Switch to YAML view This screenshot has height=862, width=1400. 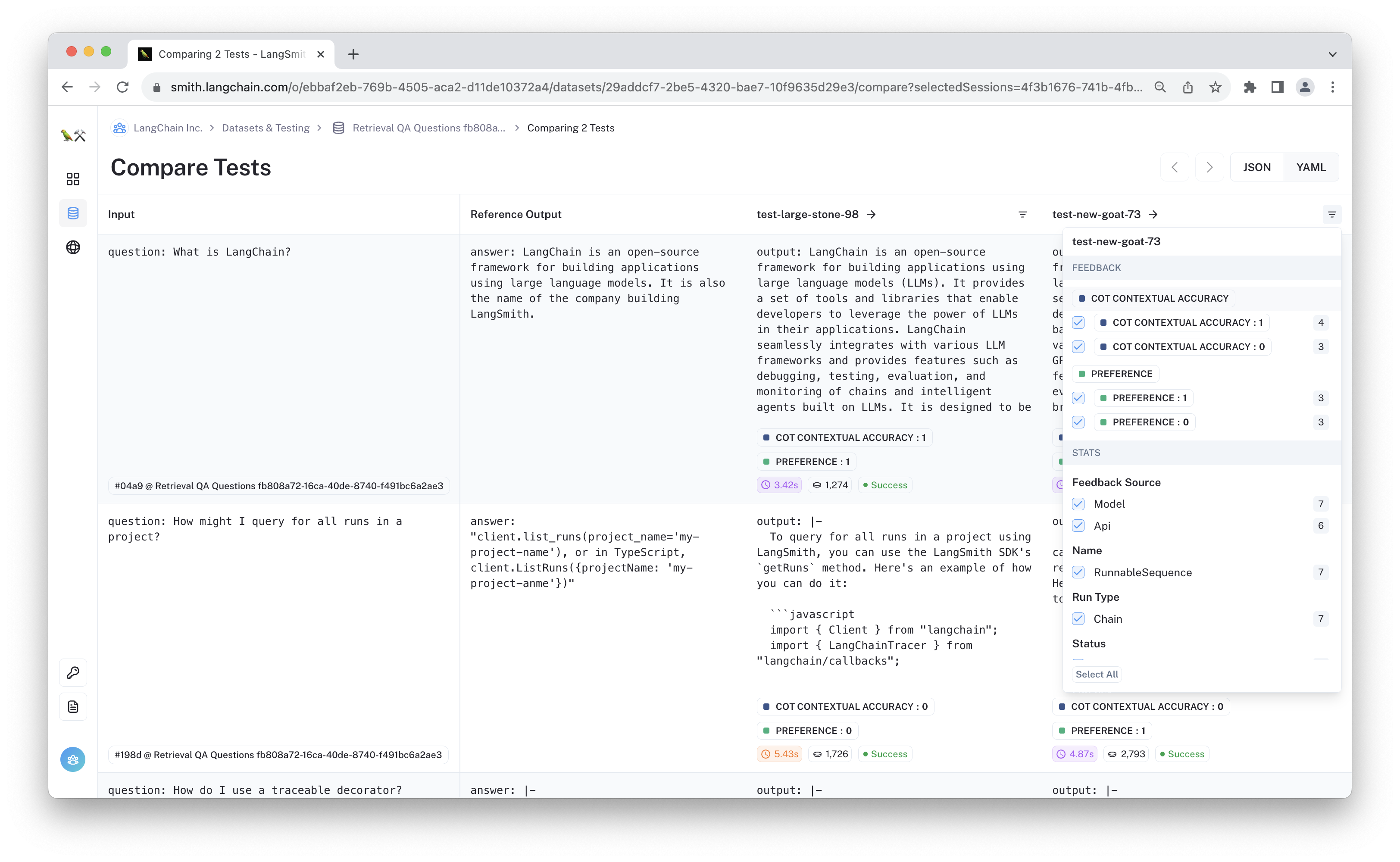coord(1310,167)
